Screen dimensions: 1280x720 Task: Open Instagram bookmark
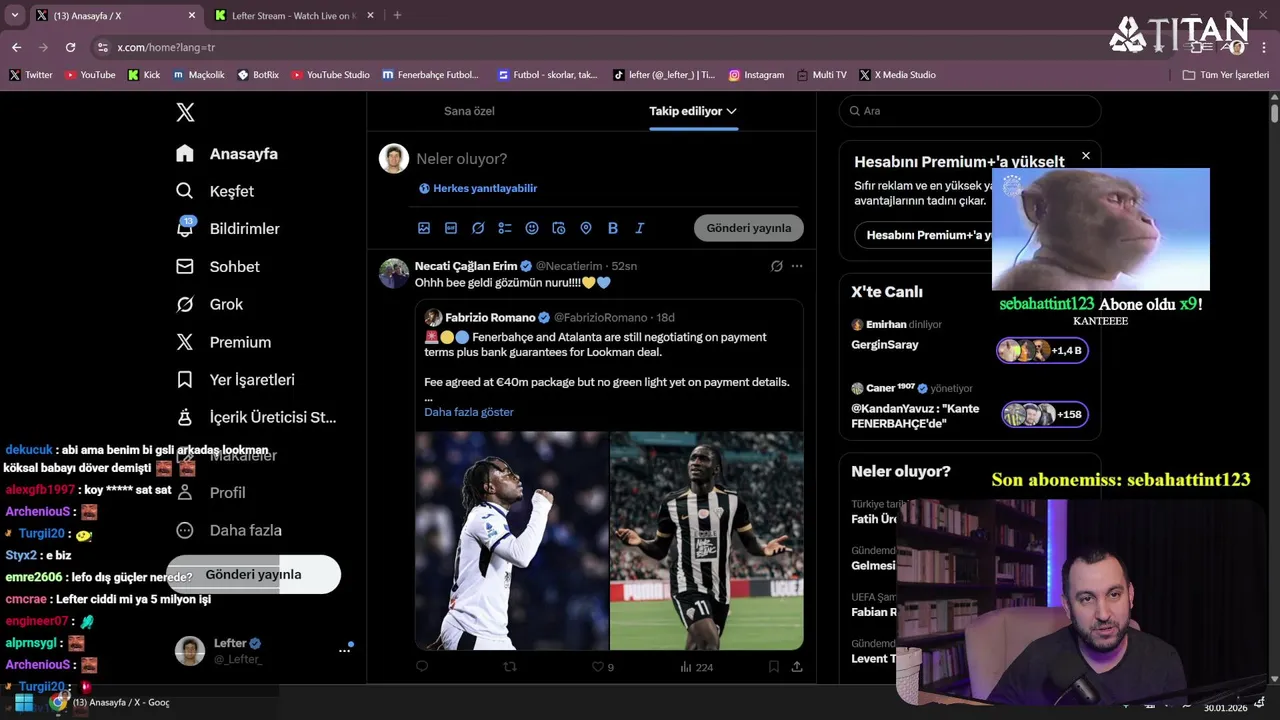756,75
